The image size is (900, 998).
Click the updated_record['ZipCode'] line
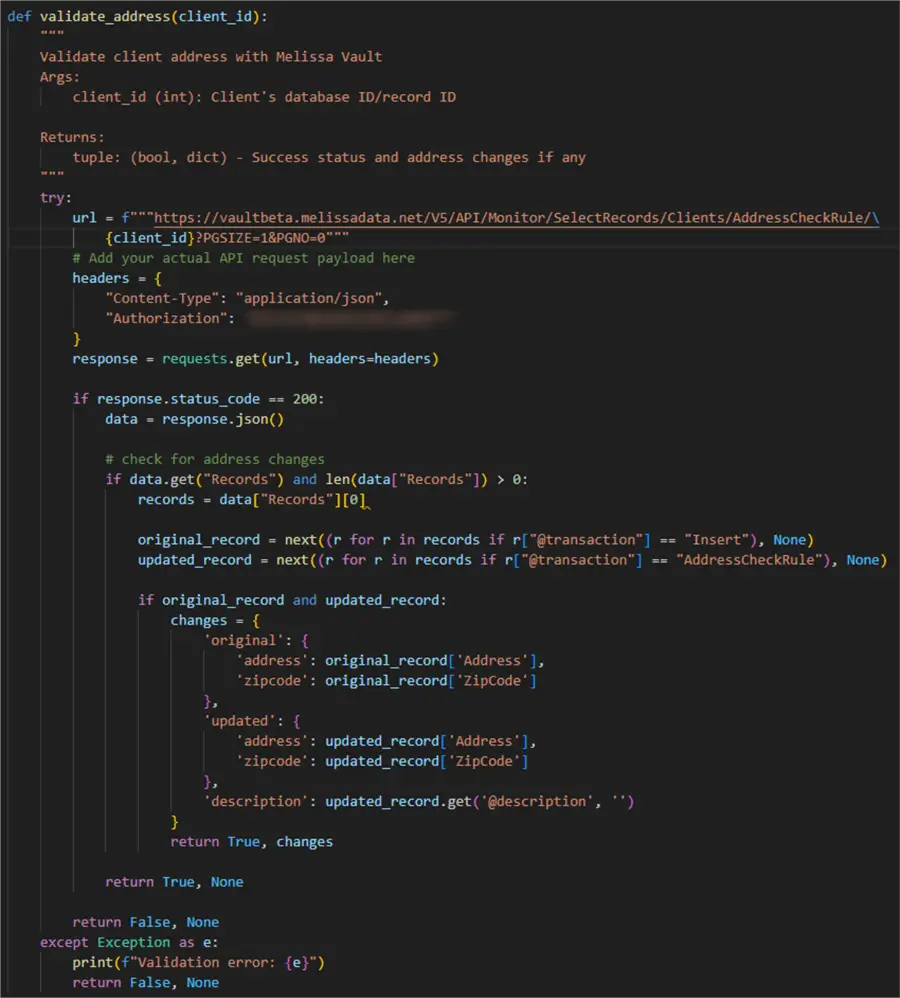point(382,761)
